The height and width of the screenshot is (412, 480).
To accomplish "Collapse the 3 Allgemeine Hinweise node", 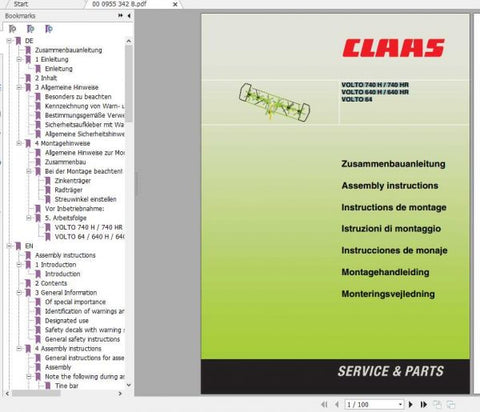I will click(19, 87).
